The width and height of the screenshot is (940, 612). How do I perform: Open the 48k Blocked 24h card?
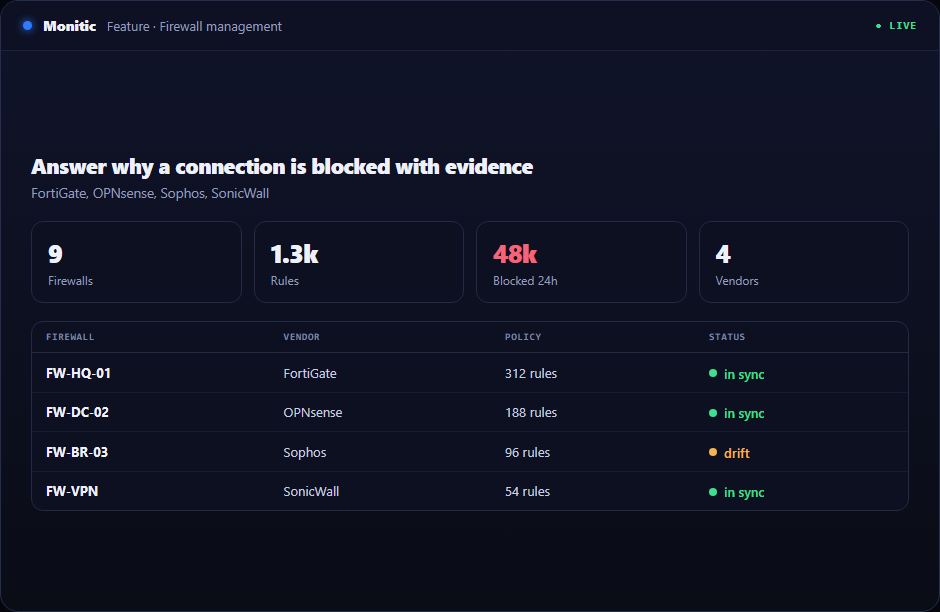(x=581, y=262)
